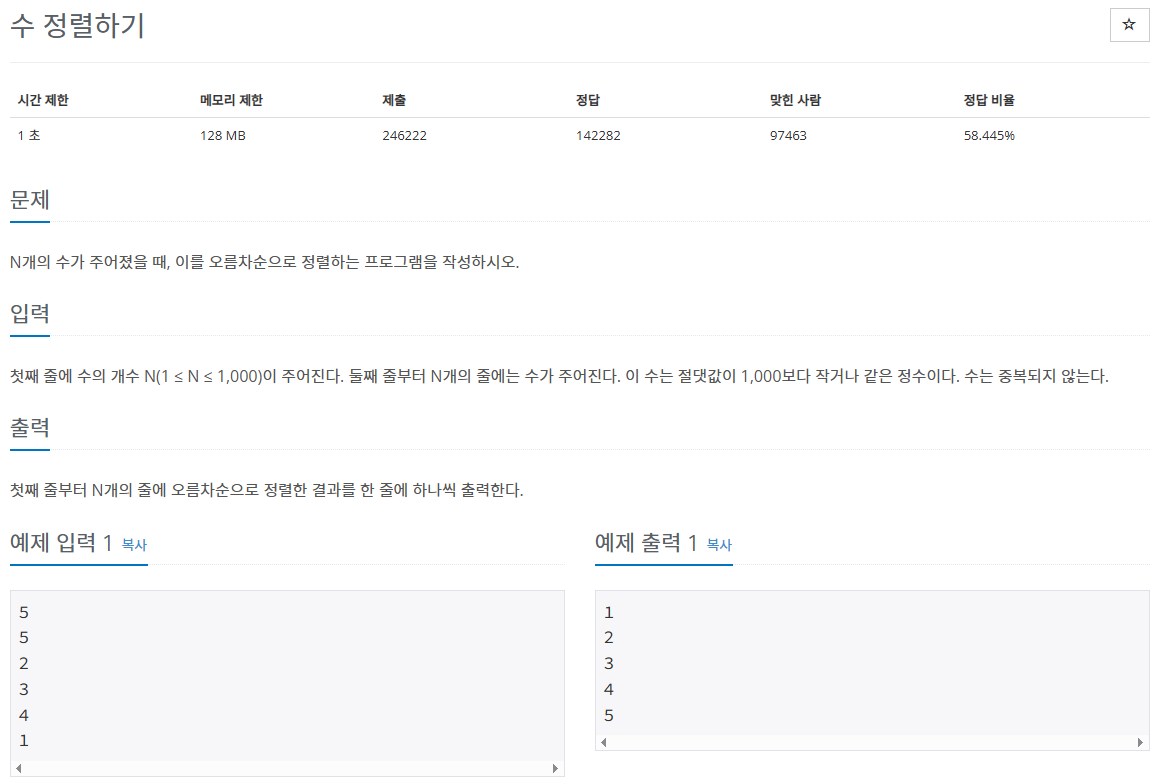Click the output description starting with 첫째 줄부터
The width and height of the screenshot is (1166, 783).
tap(267, 490)
